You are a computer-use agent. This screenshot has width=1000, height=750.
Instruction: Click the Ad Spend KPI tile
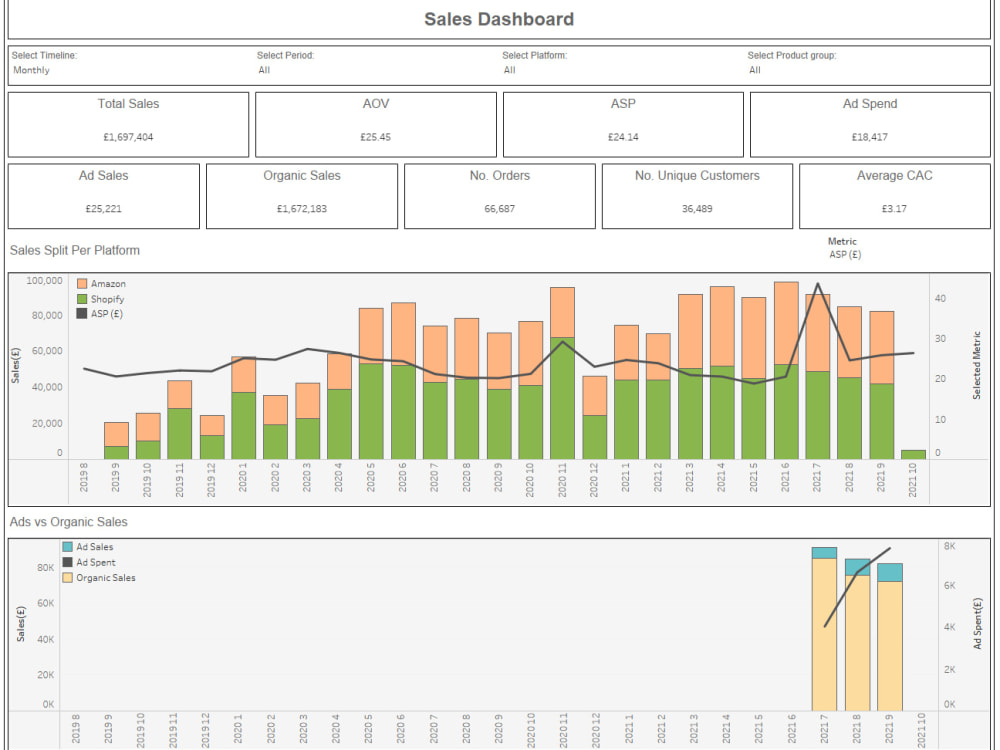pyautogui.click(x=868, y=124)
